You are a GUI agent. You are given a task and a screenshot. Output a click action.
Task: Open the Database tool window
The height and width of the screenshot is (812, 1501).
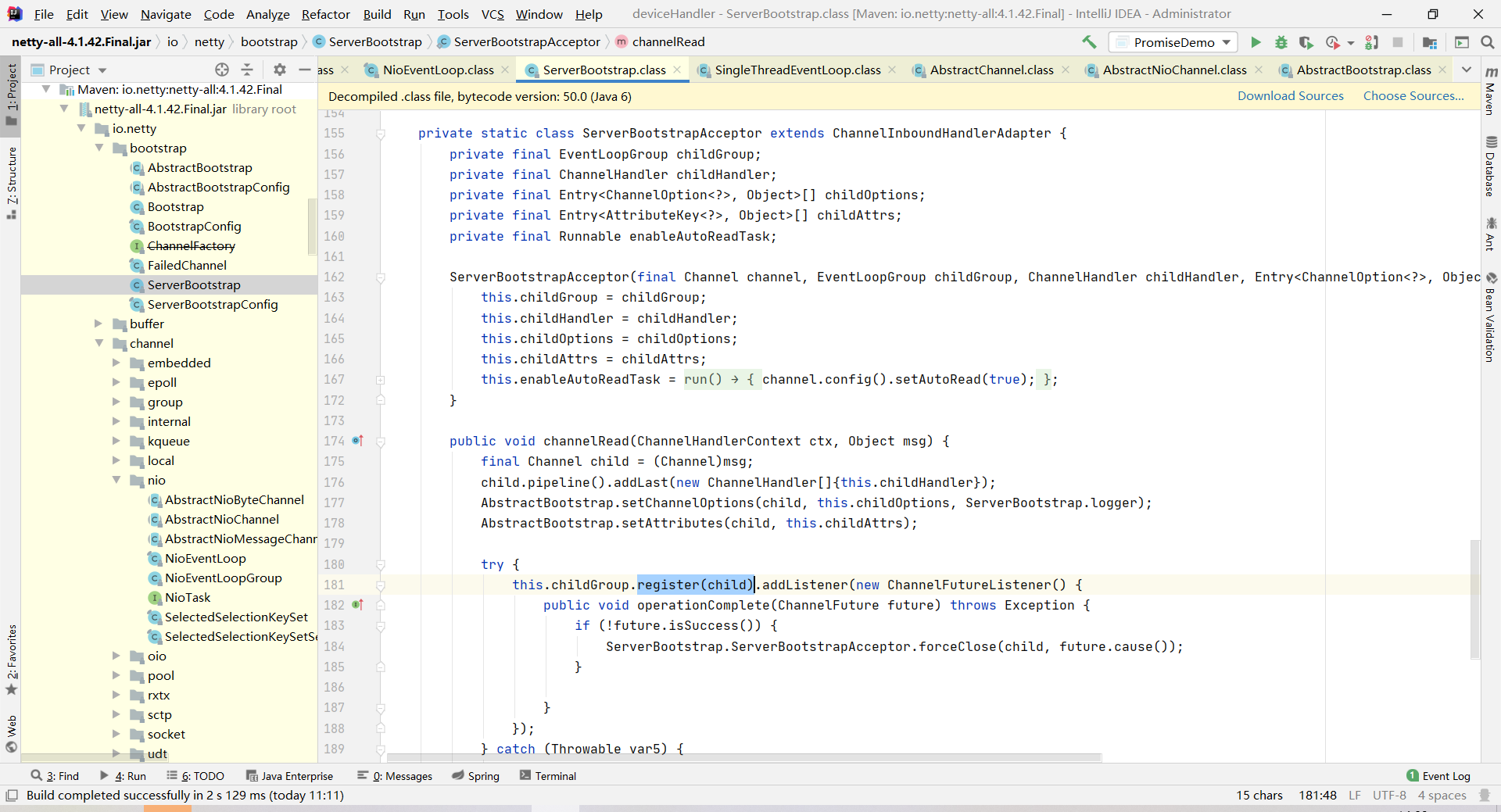(1491, 166)
